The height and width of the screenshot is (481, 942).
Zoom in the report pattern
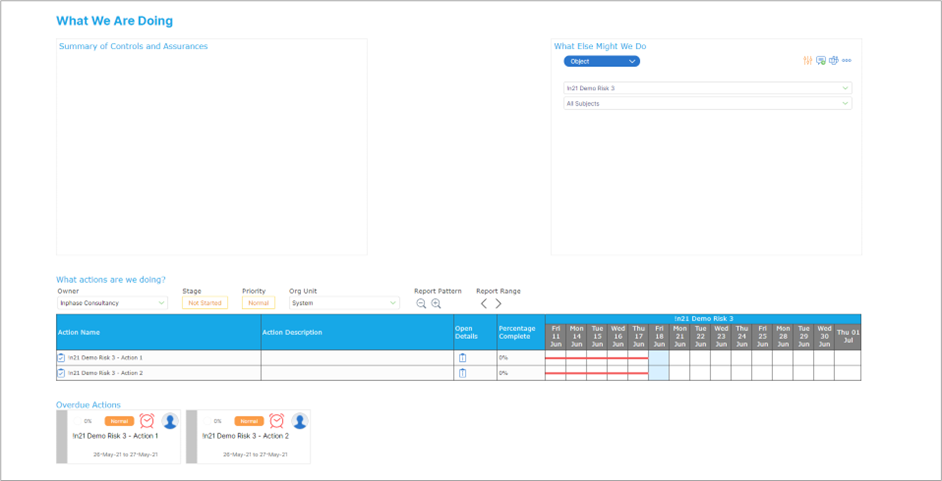pyautogui.click(x=436, y=303)
